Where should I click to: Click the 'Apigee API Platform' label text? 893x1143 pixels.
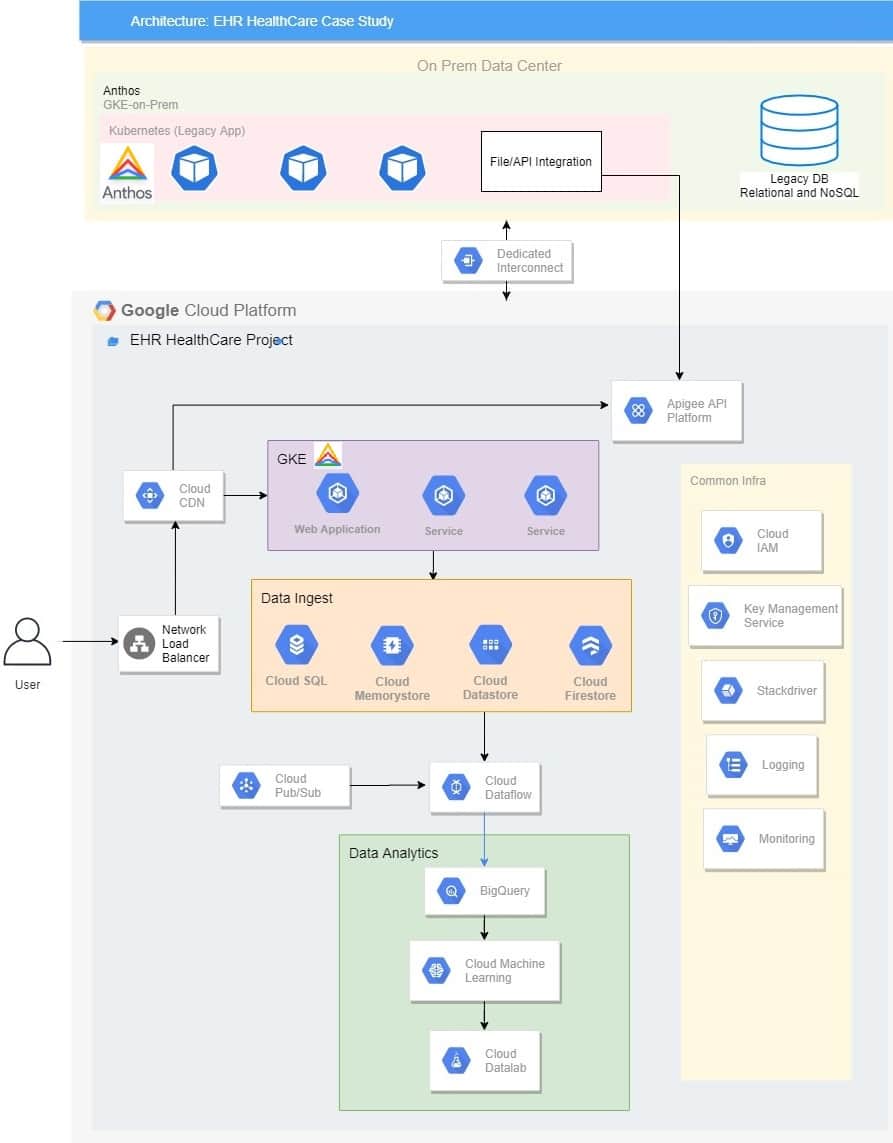tap(697, 410)
